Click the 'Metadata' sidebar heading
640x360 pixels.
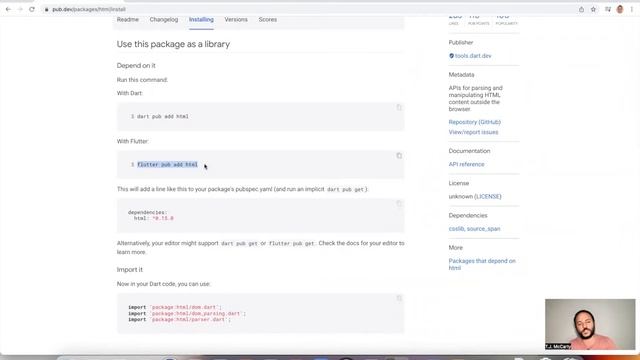tap(461, 75)
